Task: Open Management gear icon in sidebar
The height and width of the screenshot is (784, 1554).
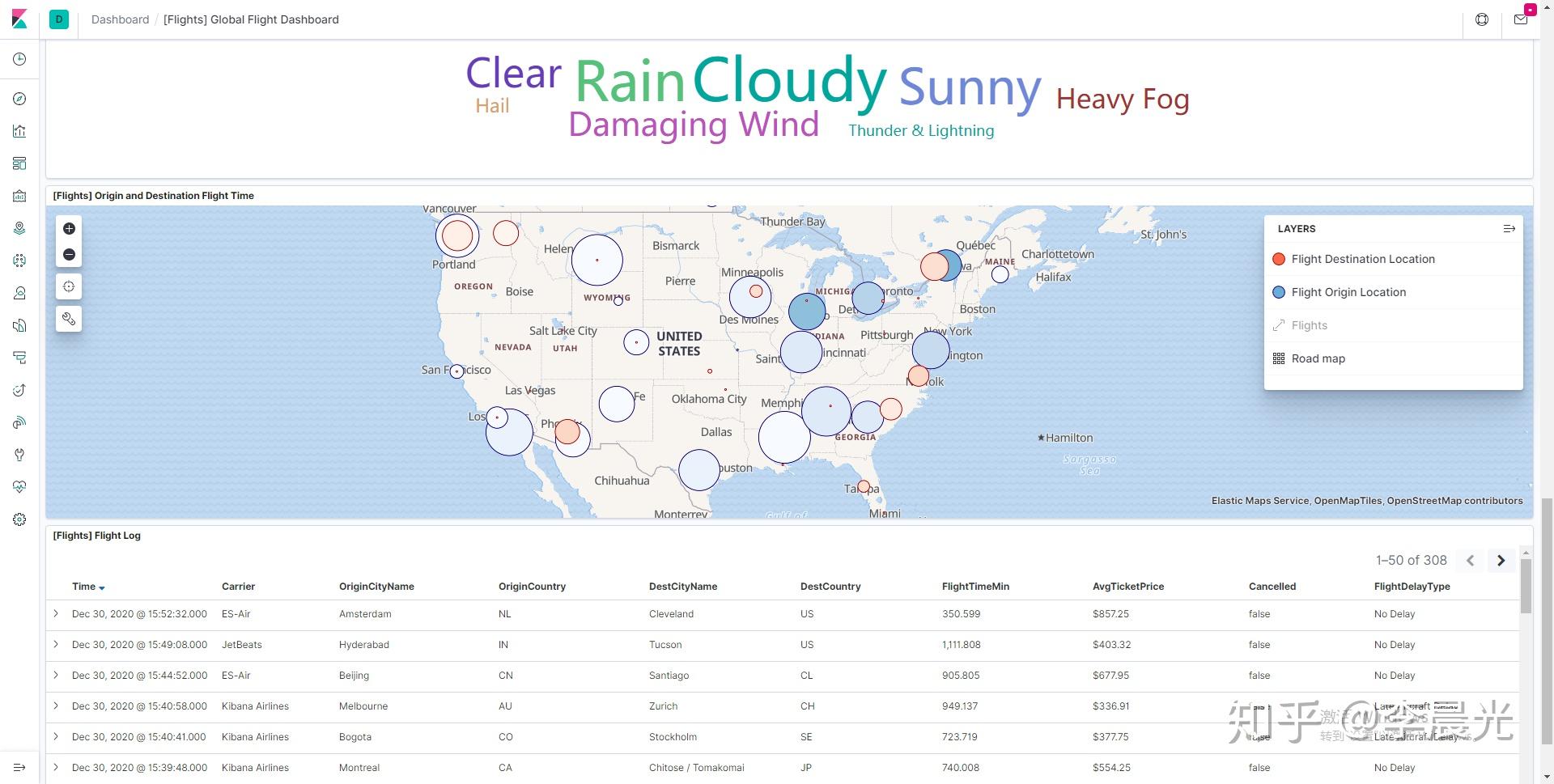Action: pos(19,519)
